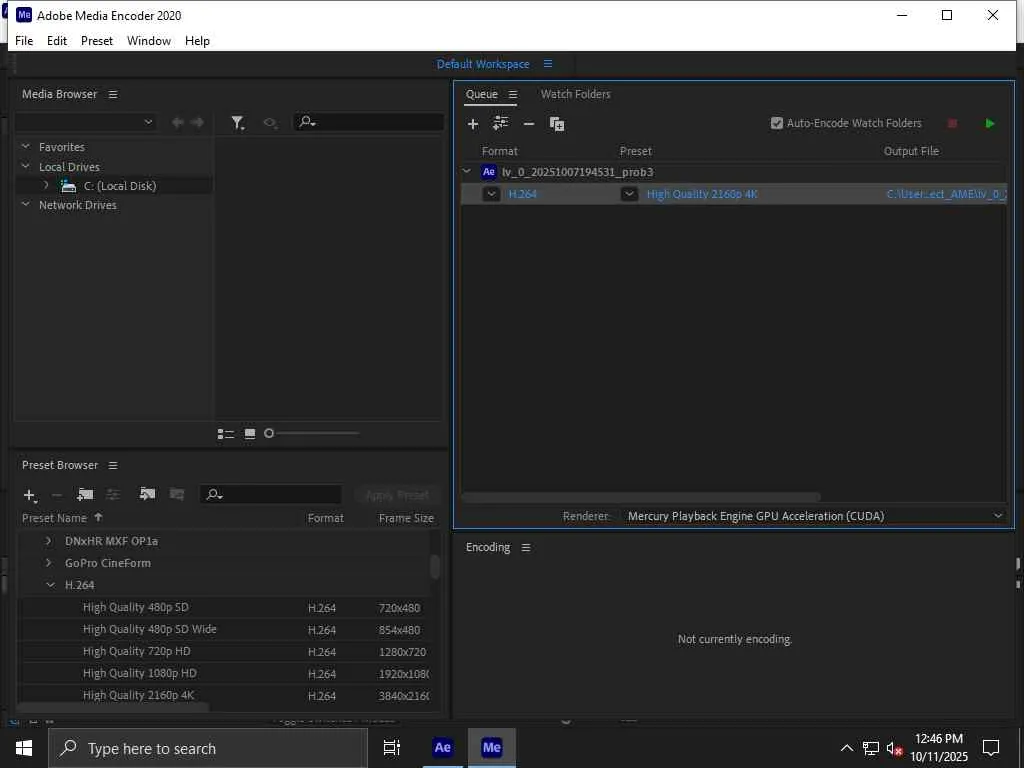
Task: Open the Encoding panel menu icon
Action: click(x=526, y=548)
